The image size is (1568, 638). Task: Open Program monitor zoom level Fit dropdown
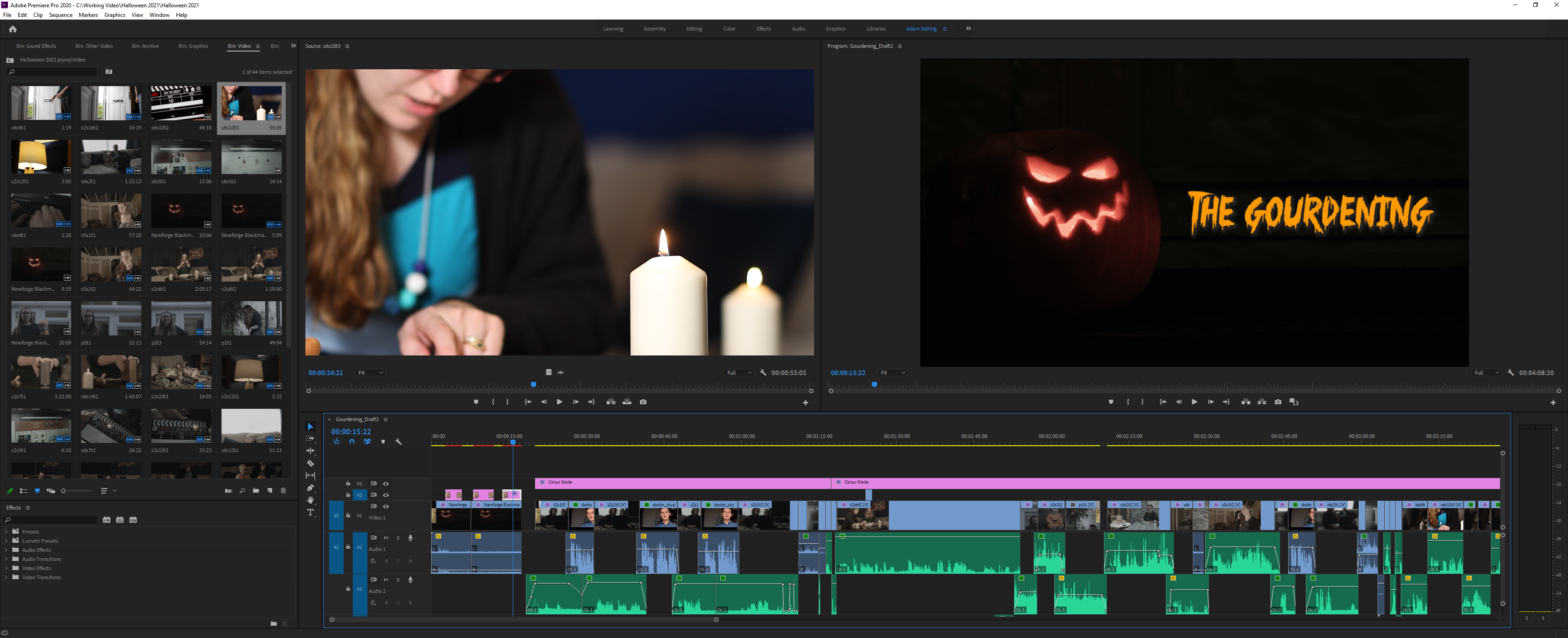[893, 373]
